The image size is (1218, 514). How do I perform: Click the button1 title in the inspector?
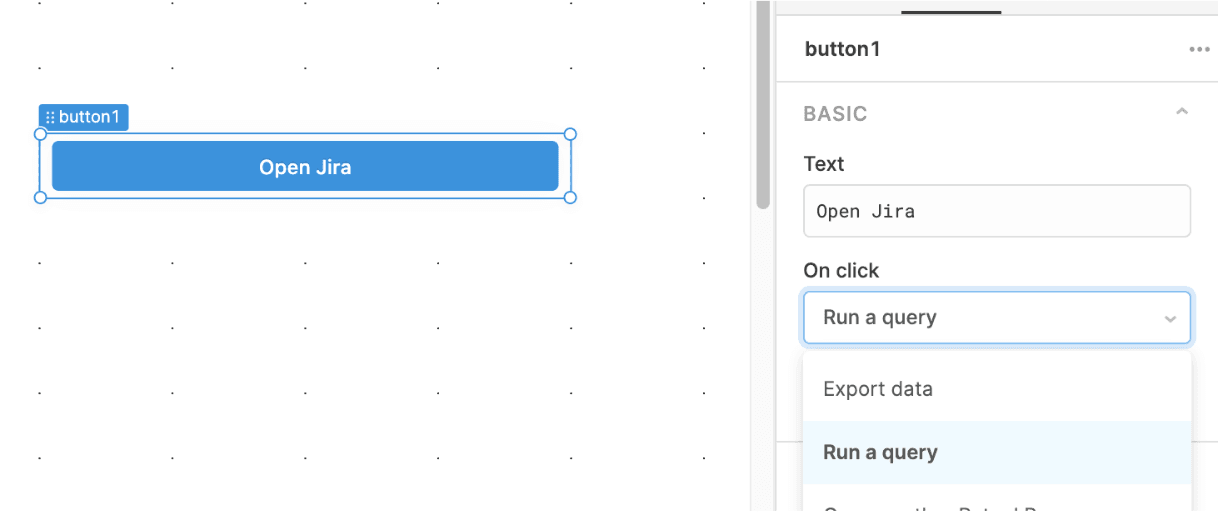(842, 49)
